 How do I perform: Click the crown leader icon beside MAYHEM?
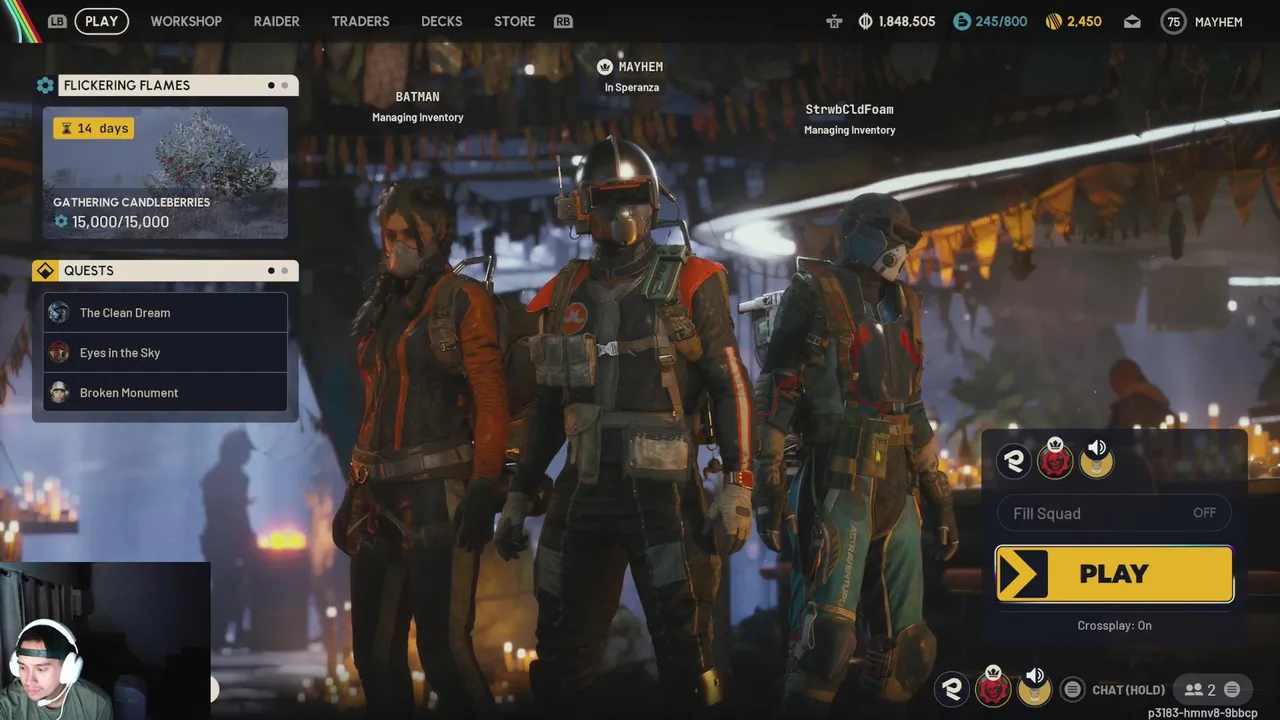point(604,67)
